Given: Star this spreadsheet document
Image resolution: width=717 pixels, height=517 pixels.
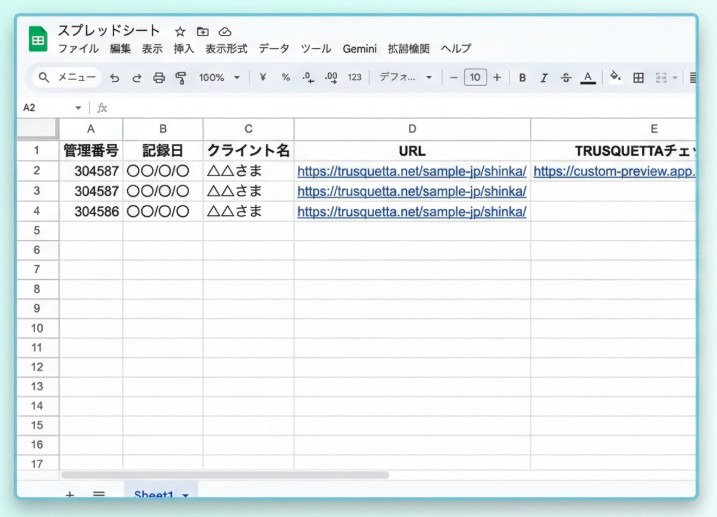Looking at the screenshot, I should [180, 32].
